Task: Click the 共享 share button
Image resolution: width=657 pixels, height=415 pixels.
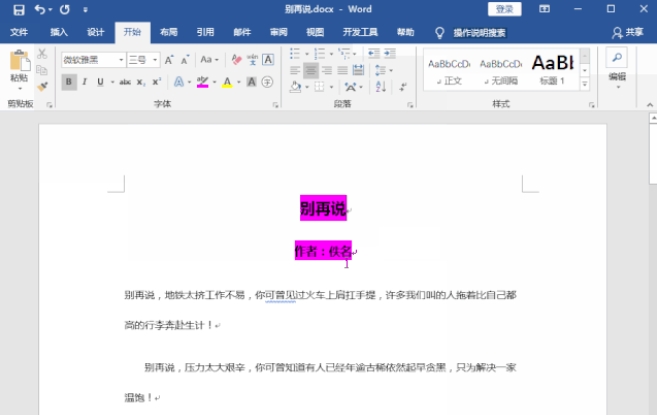Action: (x=628, y=32)
